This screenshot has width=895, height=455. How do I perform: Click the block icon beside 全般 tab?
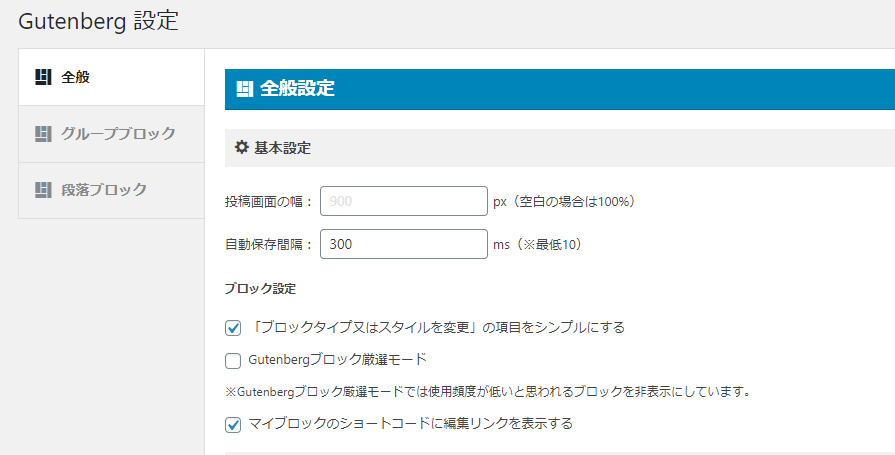43,77
